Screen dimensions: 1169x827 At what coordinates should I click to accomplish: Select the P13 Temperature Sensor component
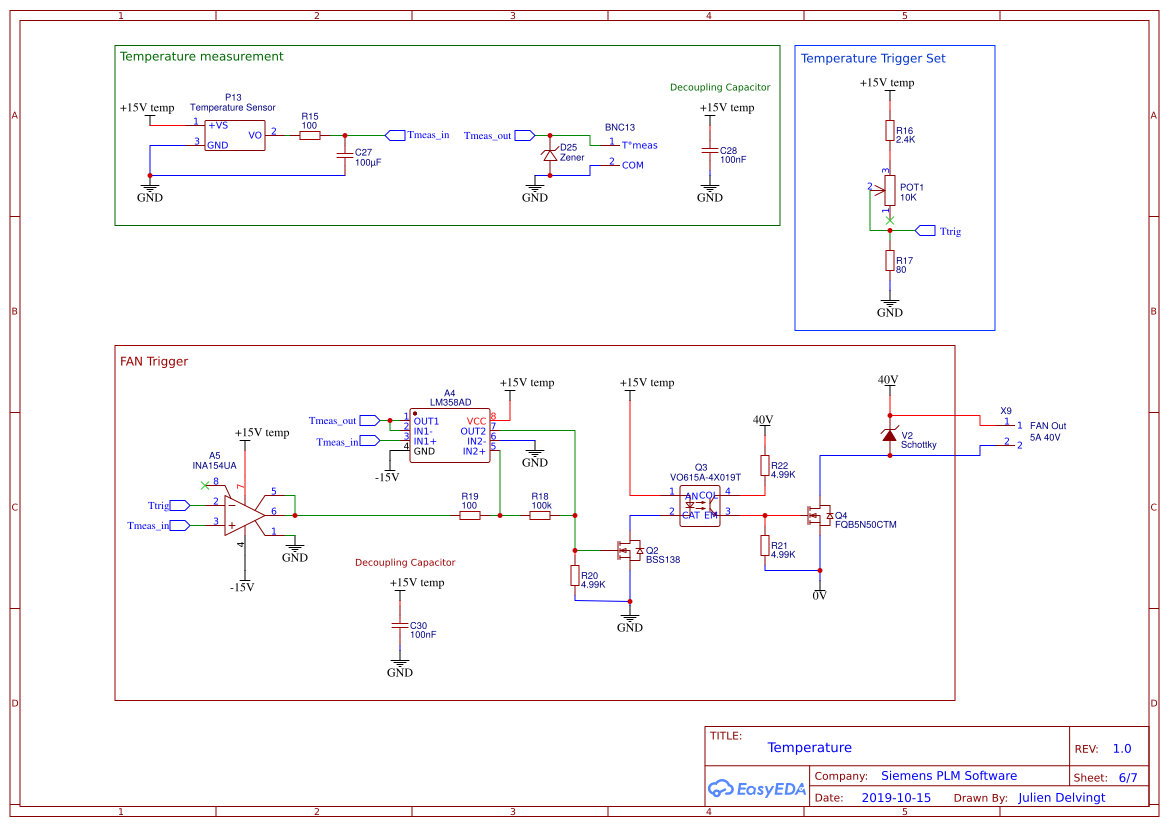pos(235,135)
